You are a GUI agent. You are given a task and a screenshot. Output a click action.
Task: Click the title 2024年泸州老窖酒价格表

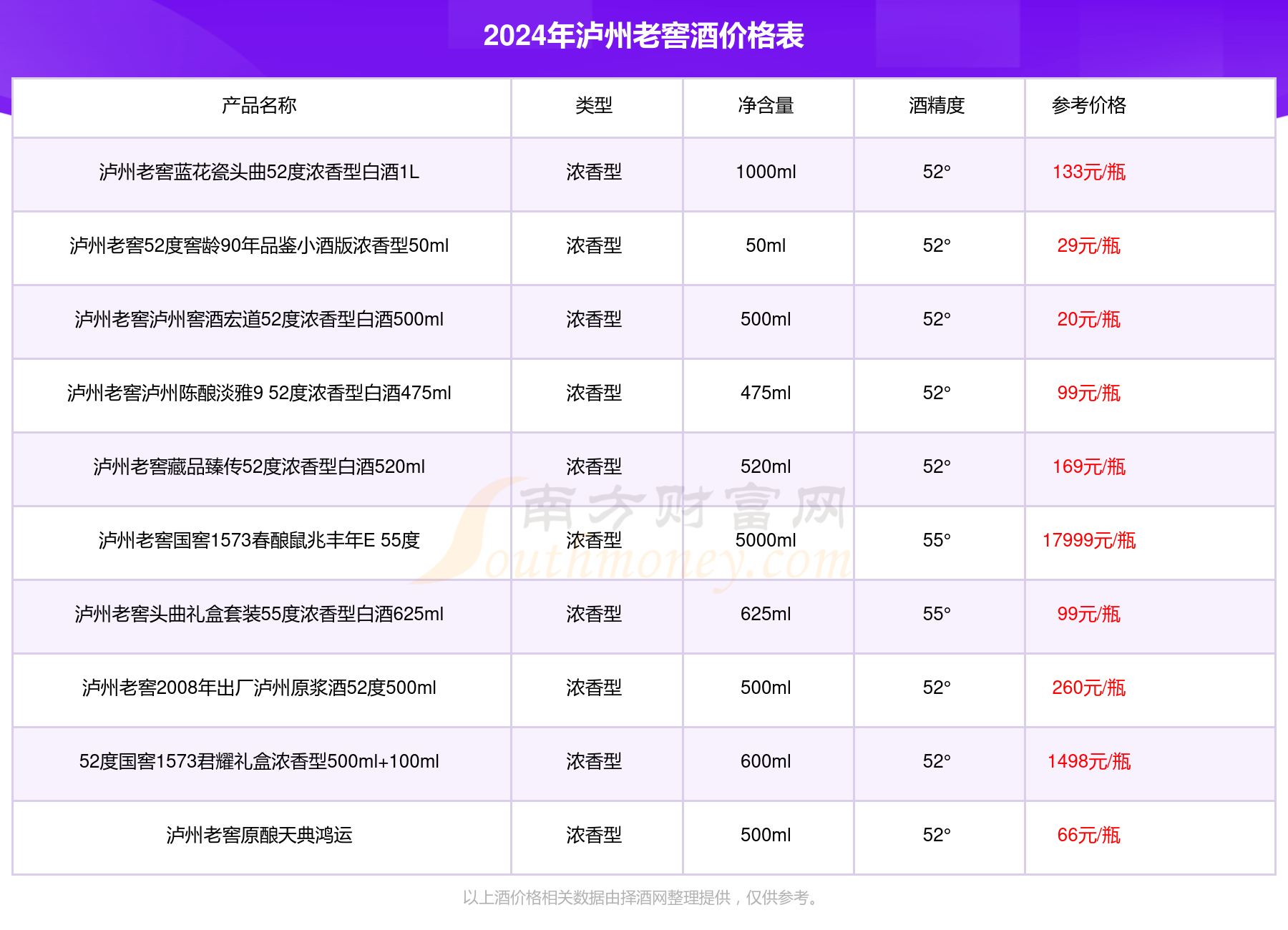(643, 36)
